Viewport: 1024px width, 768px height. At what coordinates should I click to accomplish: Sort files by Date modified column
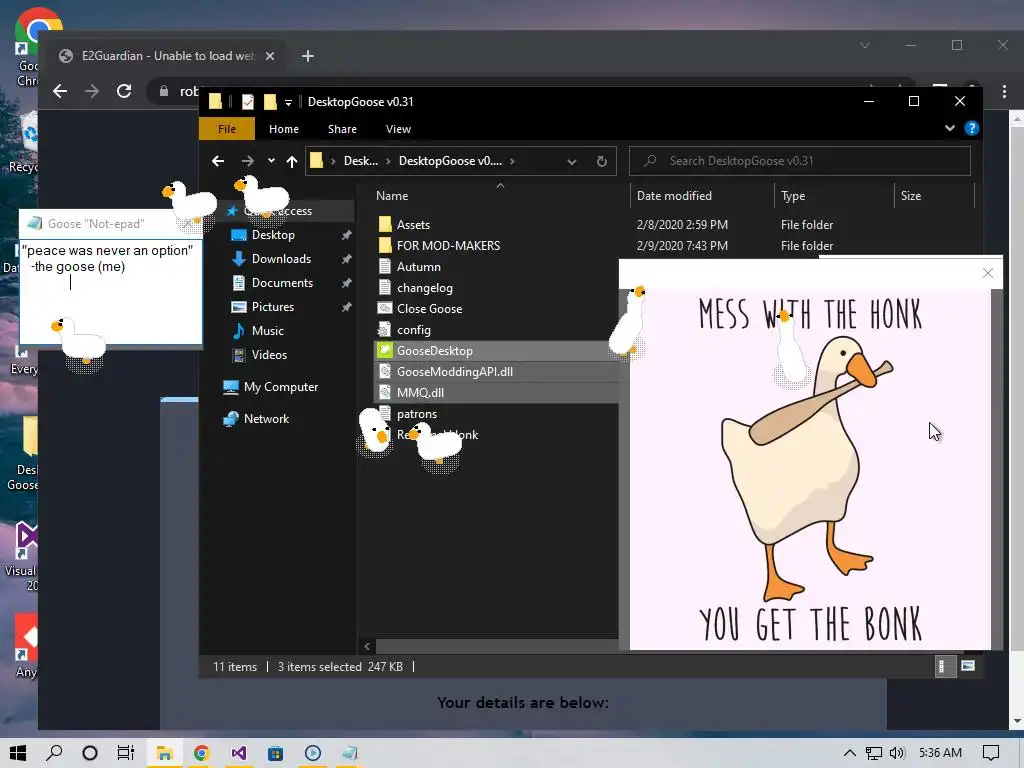pos(674,196)
